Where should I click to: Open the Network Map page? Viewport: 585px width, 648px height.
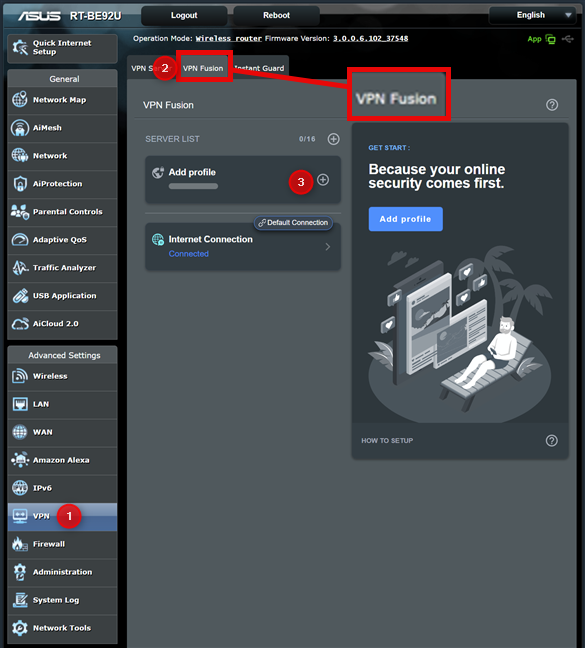tap(62, 100)
